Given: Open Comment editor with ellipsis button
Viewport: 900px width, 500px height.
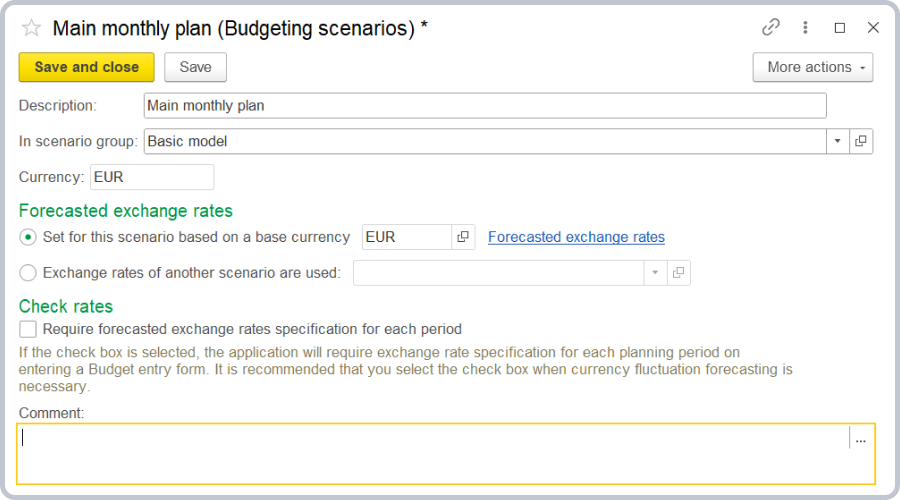Looking at the screenshot, I should click(861, 439).
